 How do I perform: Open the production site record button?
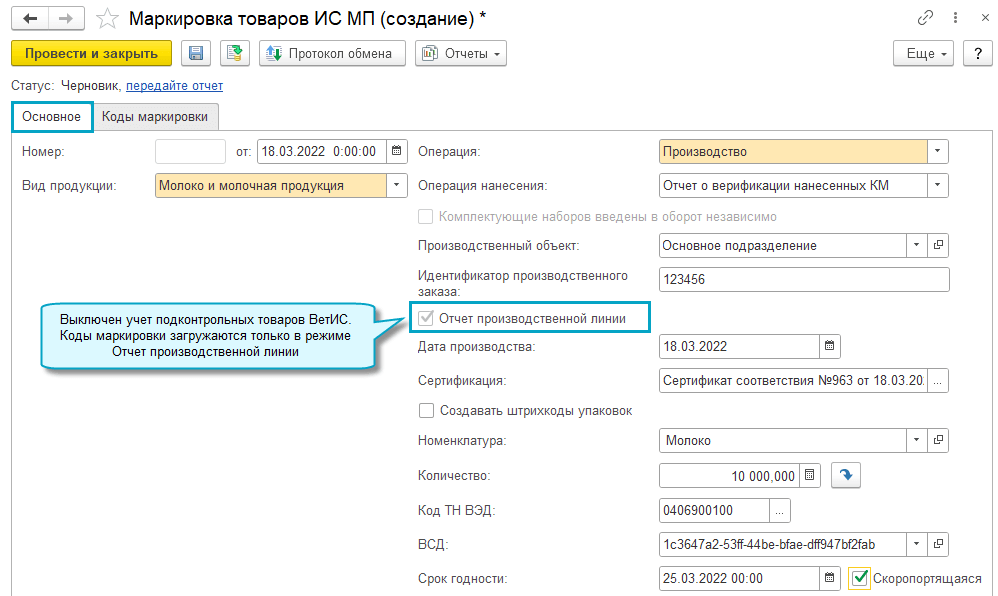coord(938,245)
